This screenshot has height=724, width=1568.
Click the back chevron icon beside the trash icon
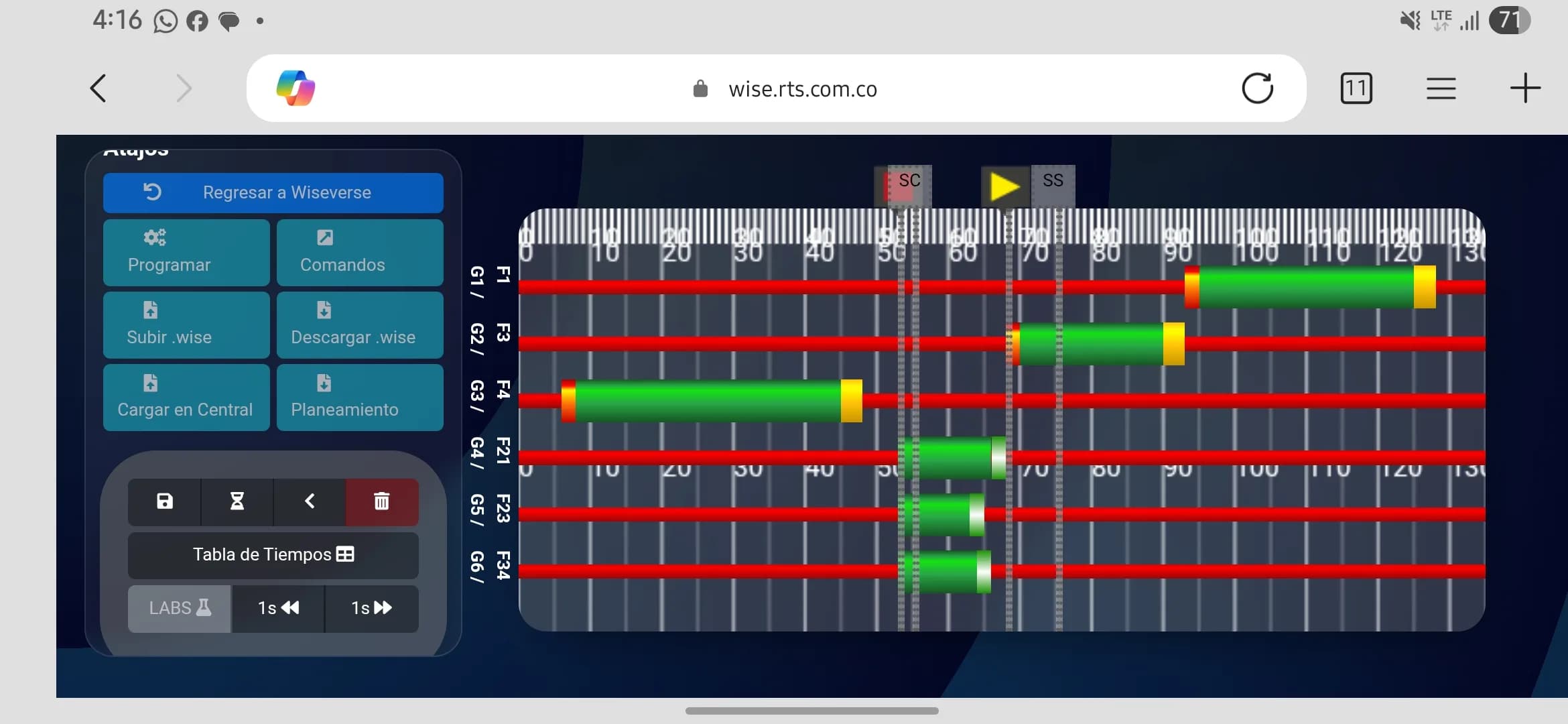tap(310, 501)
